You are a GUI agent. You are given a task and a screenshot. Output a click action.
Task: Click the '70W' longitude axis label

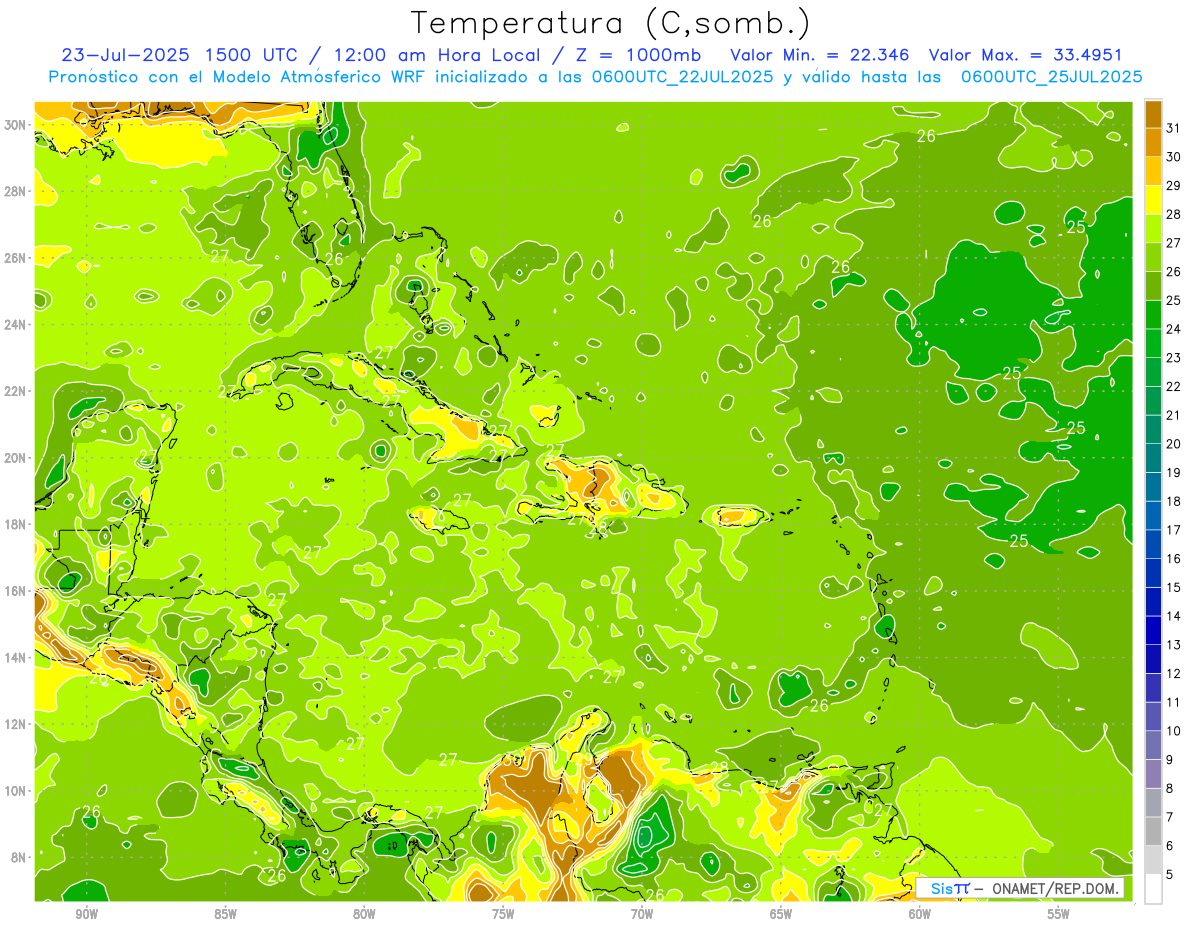click(x=642, y=914)
